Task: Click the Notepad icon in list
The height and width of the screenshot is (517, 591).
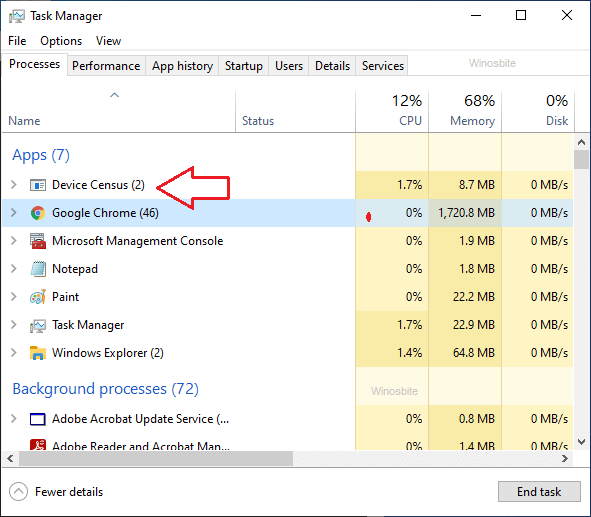Action: (x=38, y=269)
